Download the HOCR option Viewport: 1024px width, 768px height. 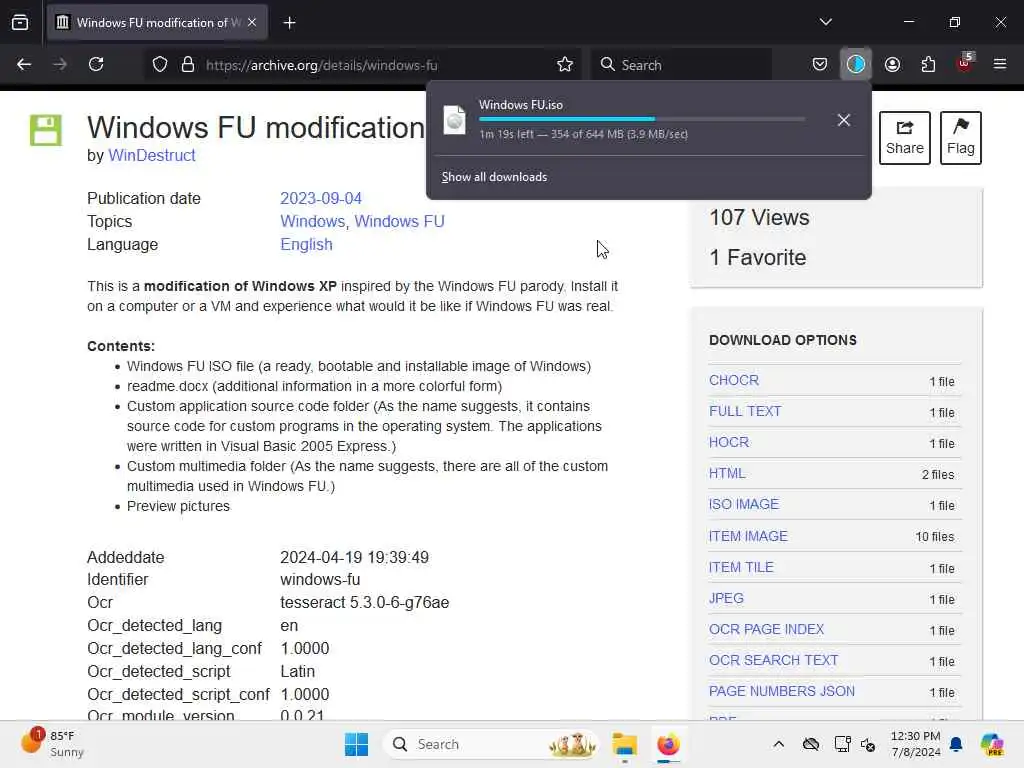(x=729, y=442)
